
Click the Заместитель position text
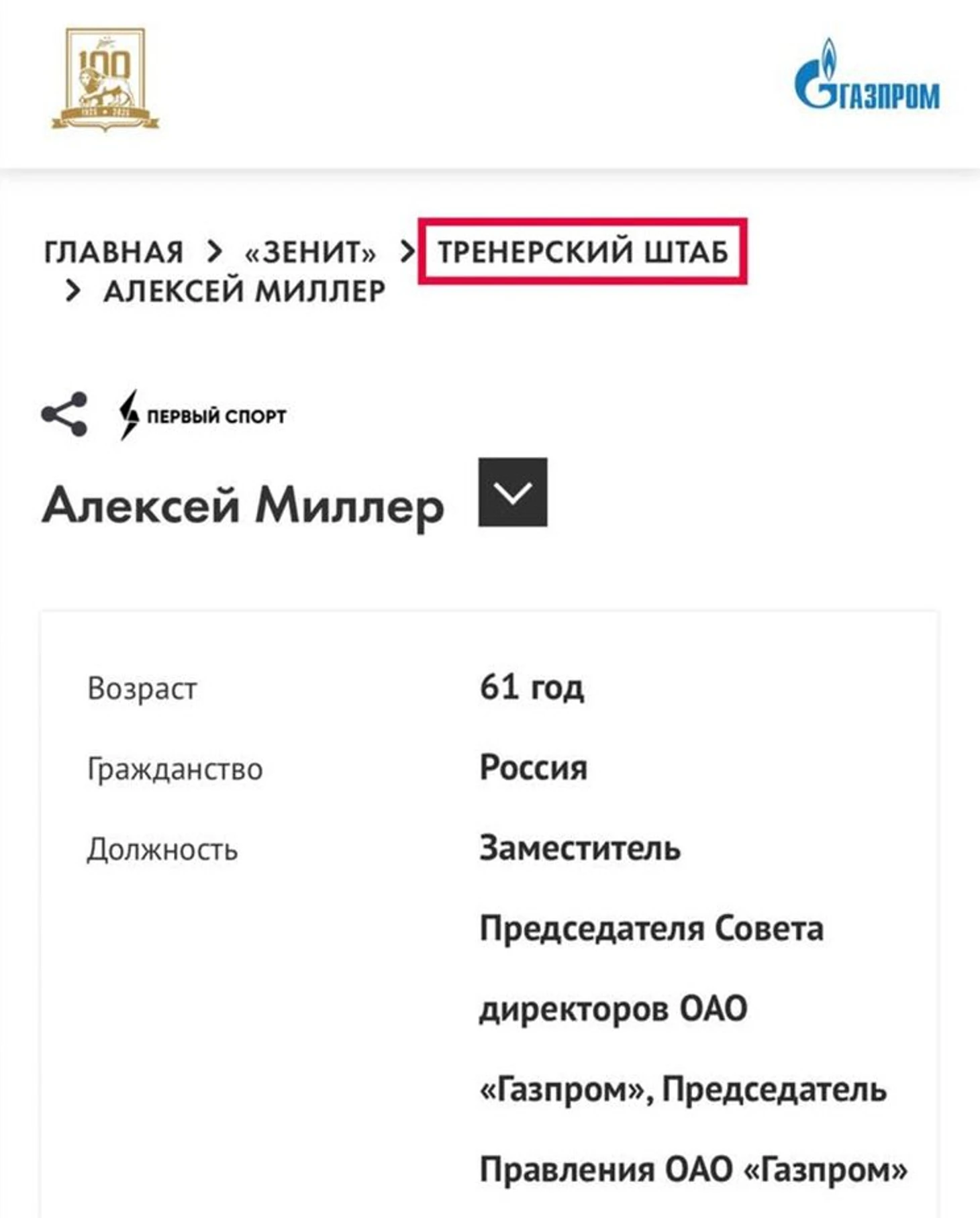click(580, 848)
